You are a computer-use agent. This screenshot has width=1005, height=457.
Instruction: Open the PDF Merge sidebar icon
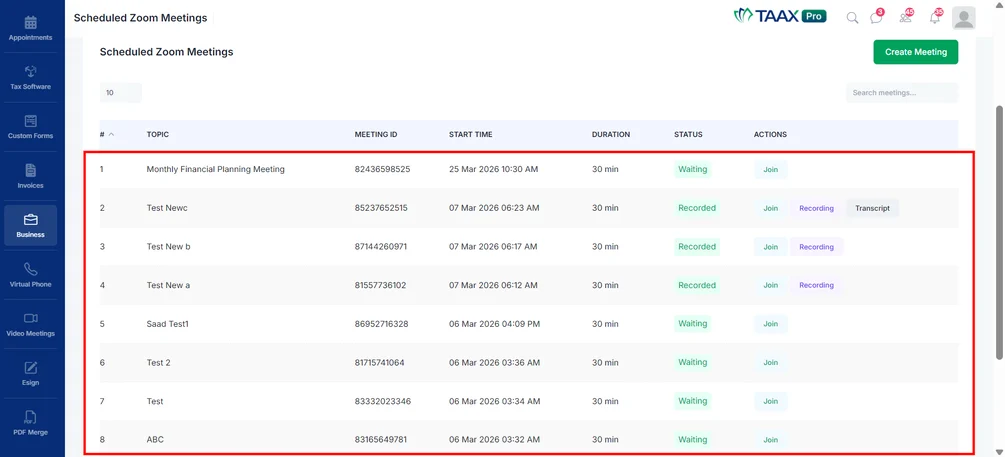pyautogui.click(x=30, y=417)
